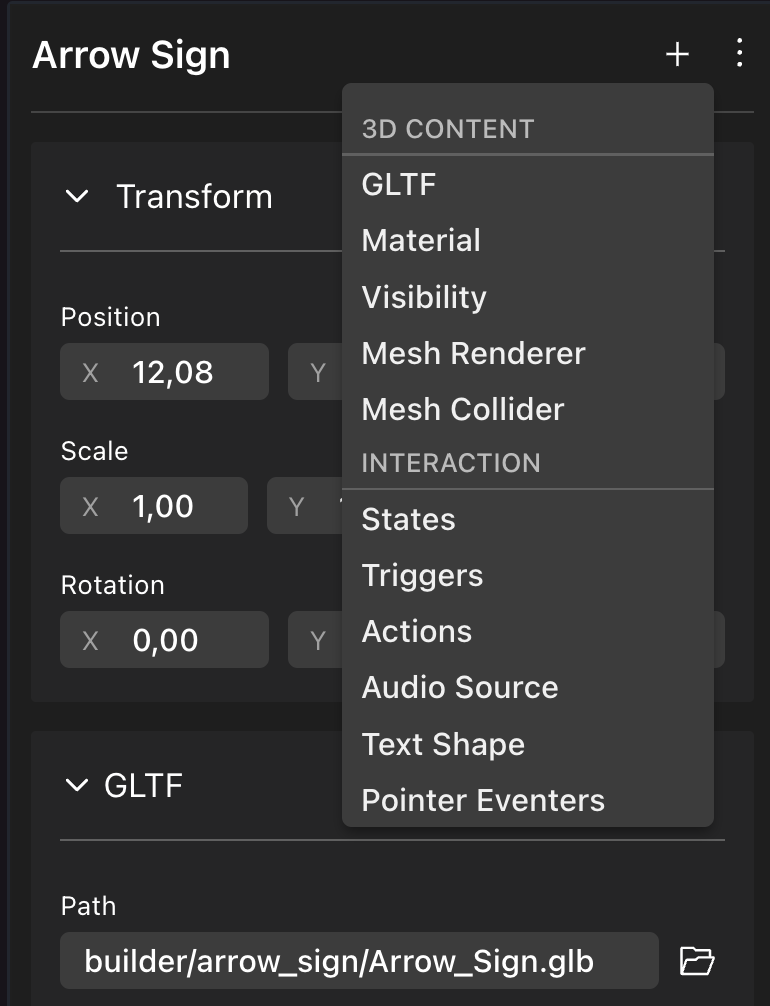Choose Audio Source from the list

[x=460, y=687]
